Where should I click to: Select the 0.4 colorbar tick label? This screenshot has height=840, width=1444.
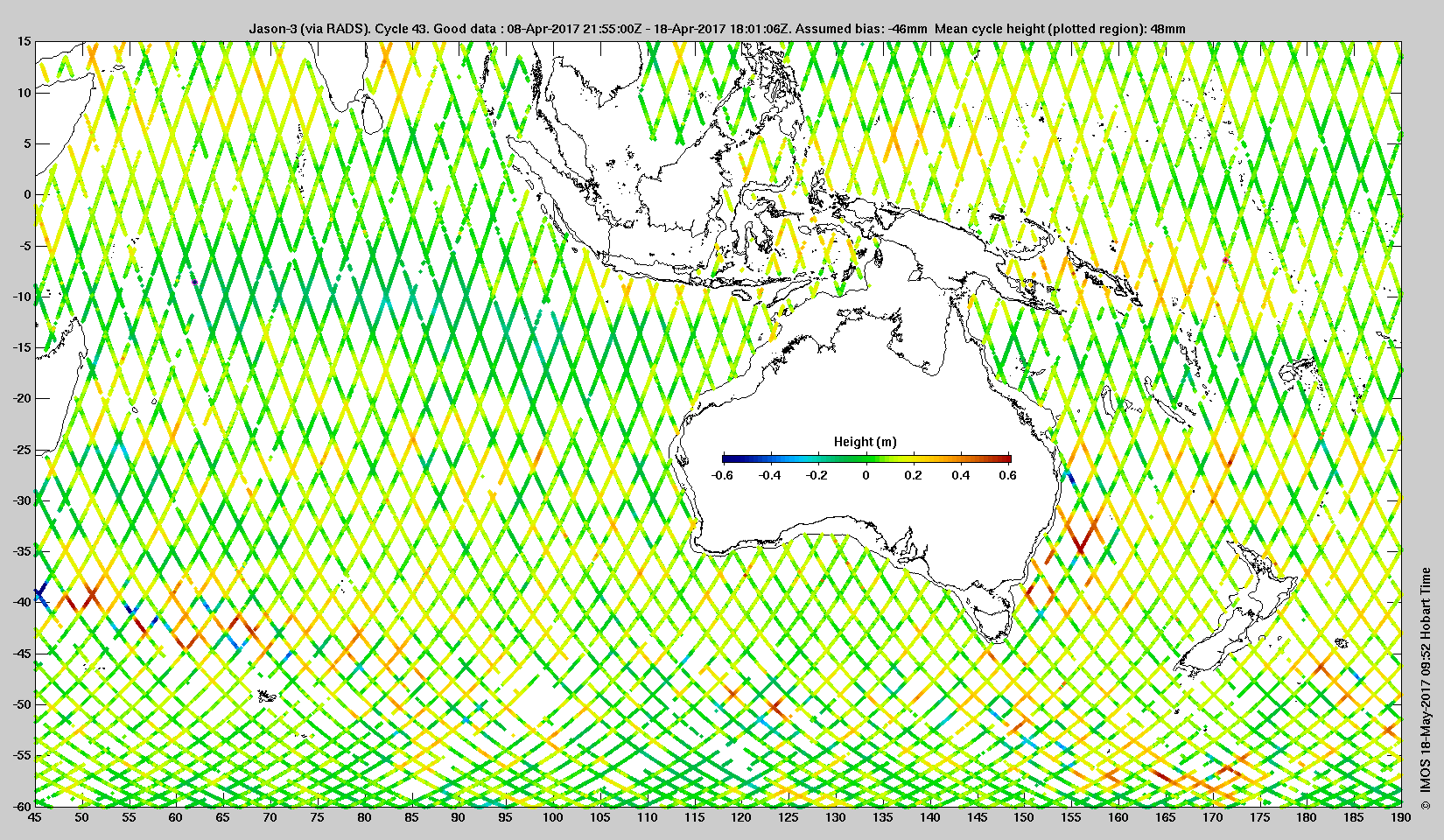click(x=961, y=476)
